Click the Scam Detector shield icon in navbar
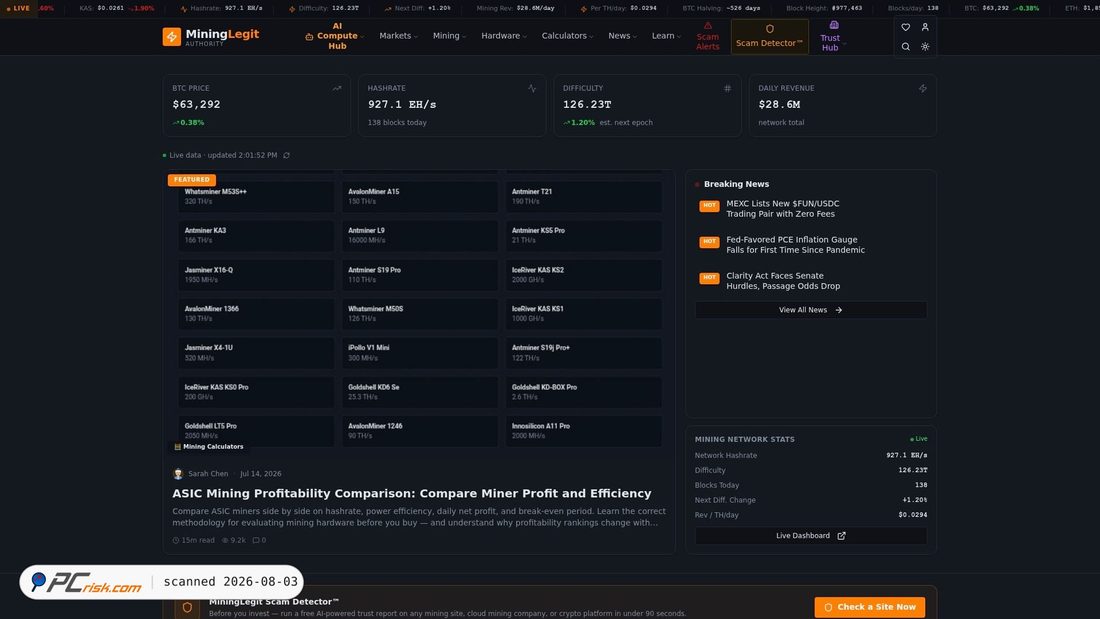1100x619 pixels. 770,29
